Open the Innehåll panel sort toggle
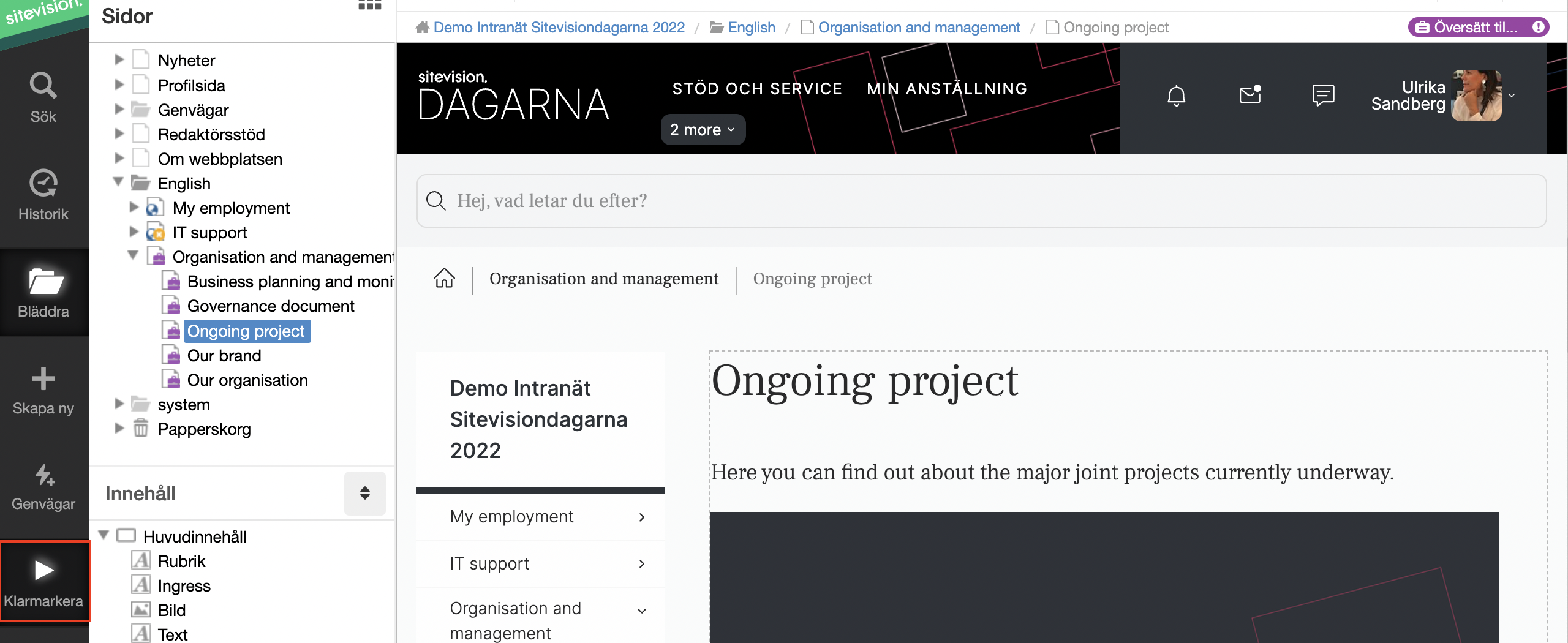 coord(365,493)
